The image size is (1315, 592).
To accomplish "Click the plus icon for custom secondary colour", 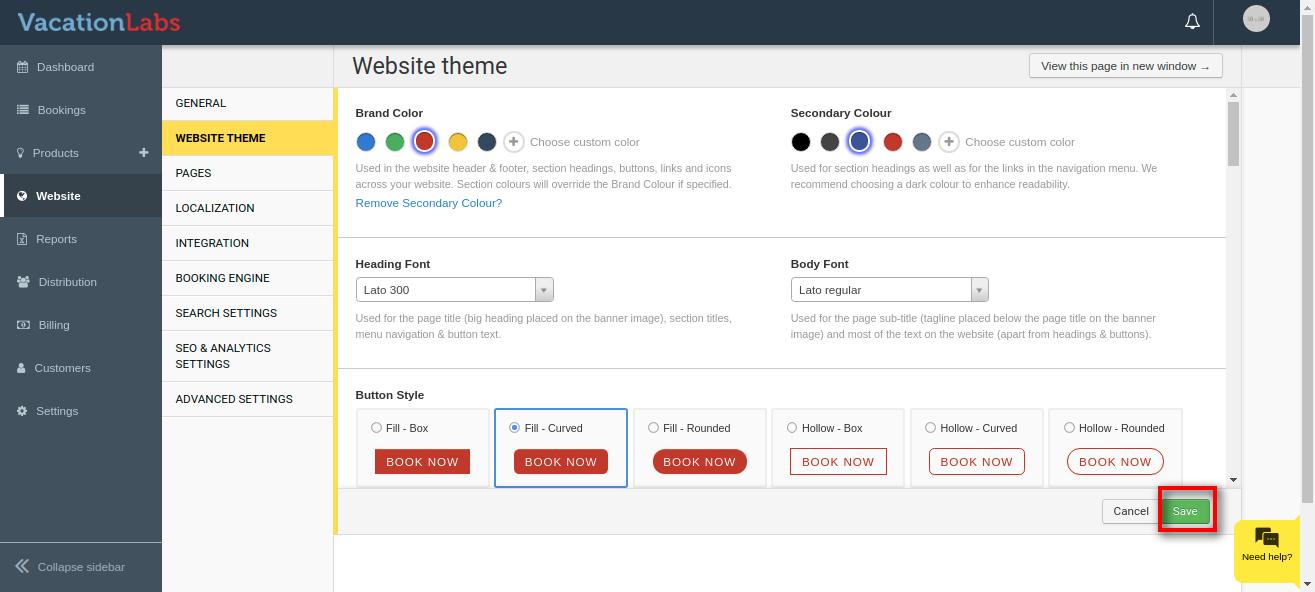I will click(x=949, y=142).
